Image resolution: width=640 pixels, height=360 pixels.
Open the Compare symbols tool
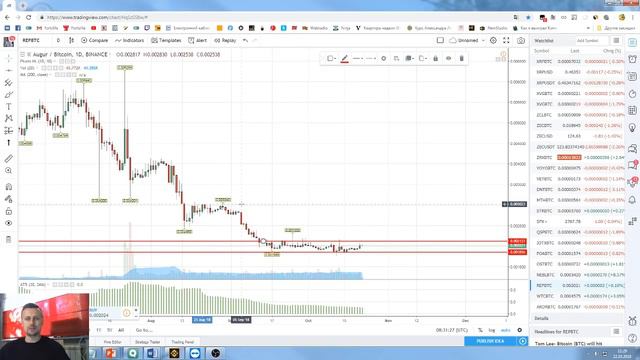tap(94, 40)
